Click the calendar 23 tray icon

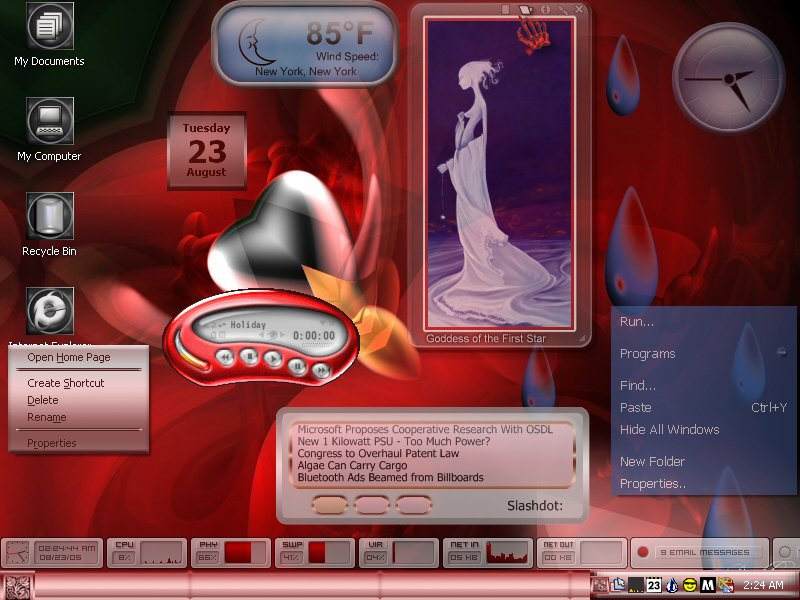point(654,585)
